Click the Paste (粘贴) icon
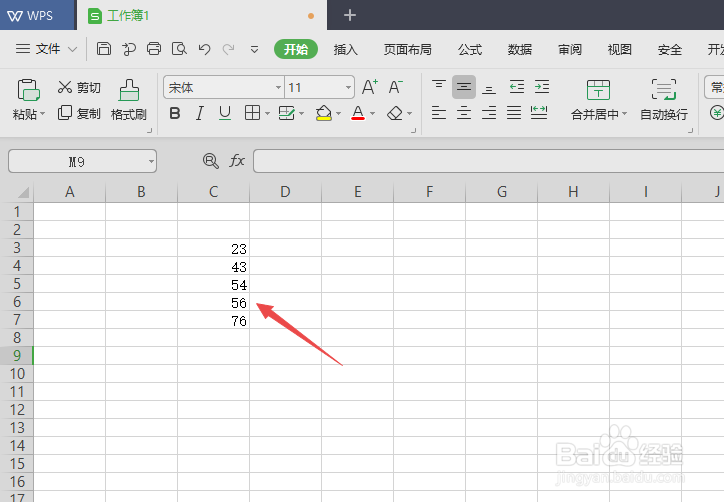 (28, 90)
